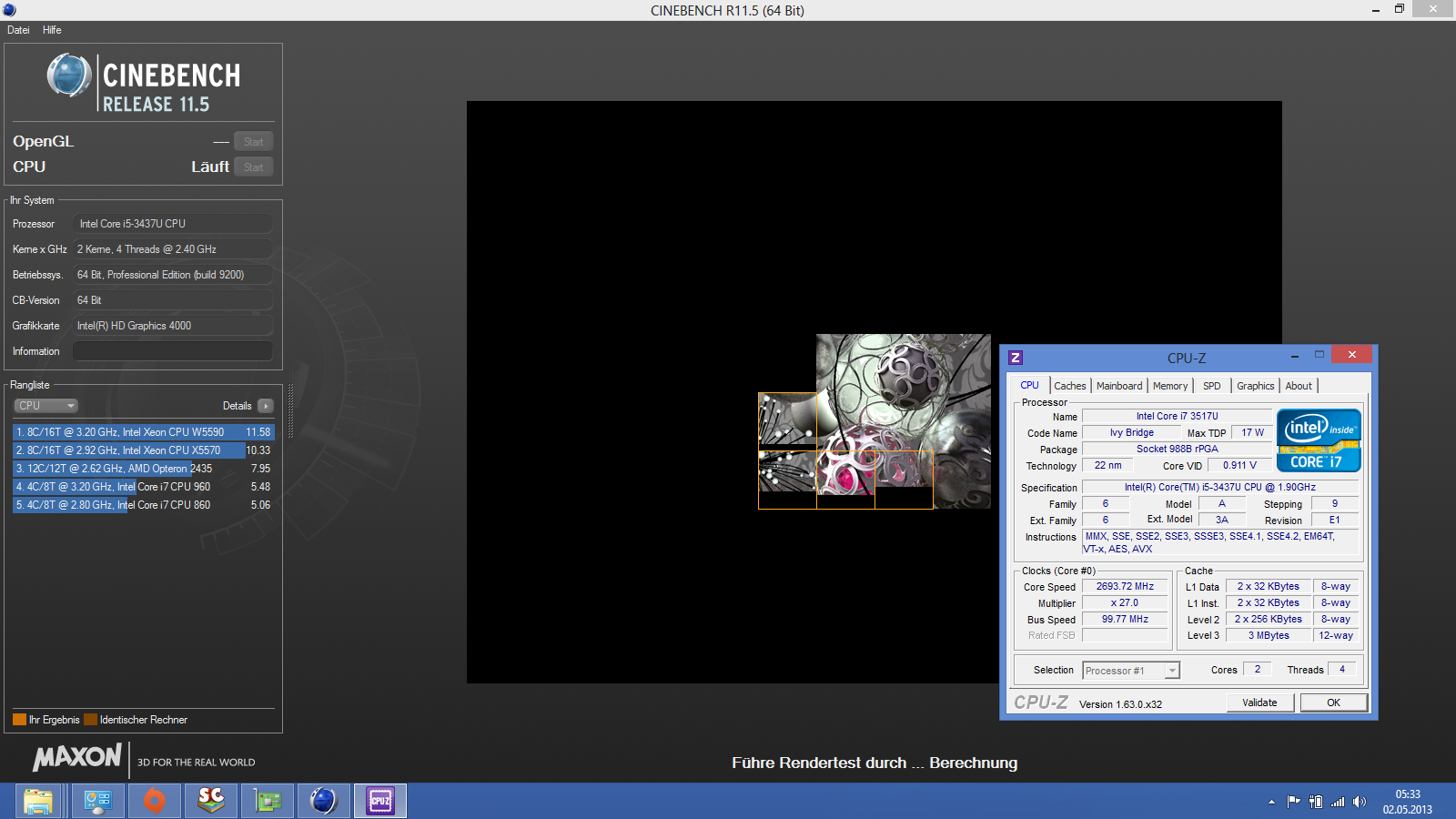Click the Action Center flag icon
The image size is (1456, 819).
click(x=1293, y=802)
